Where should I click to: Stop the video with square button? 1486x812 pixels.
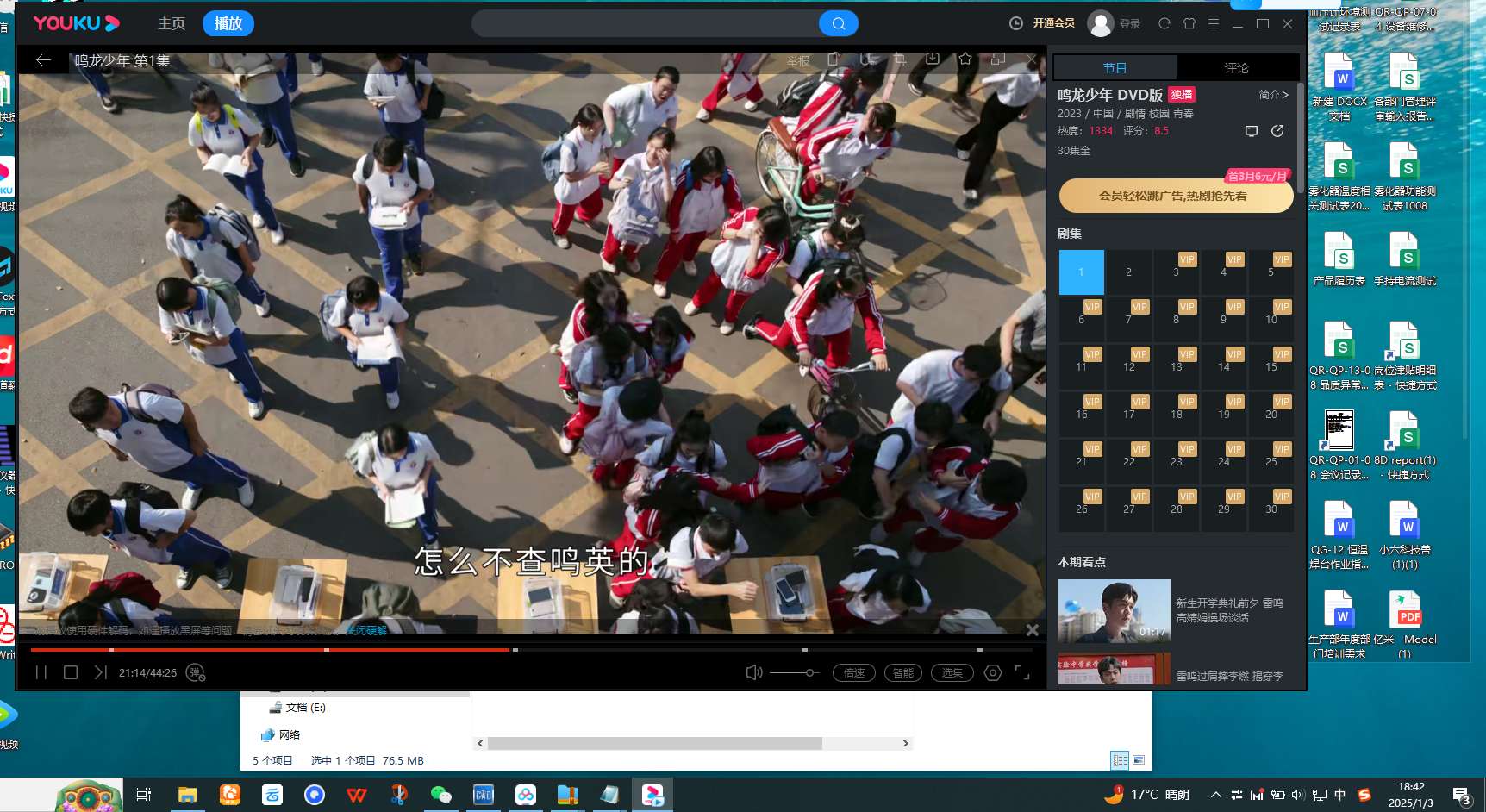(71, 672)
